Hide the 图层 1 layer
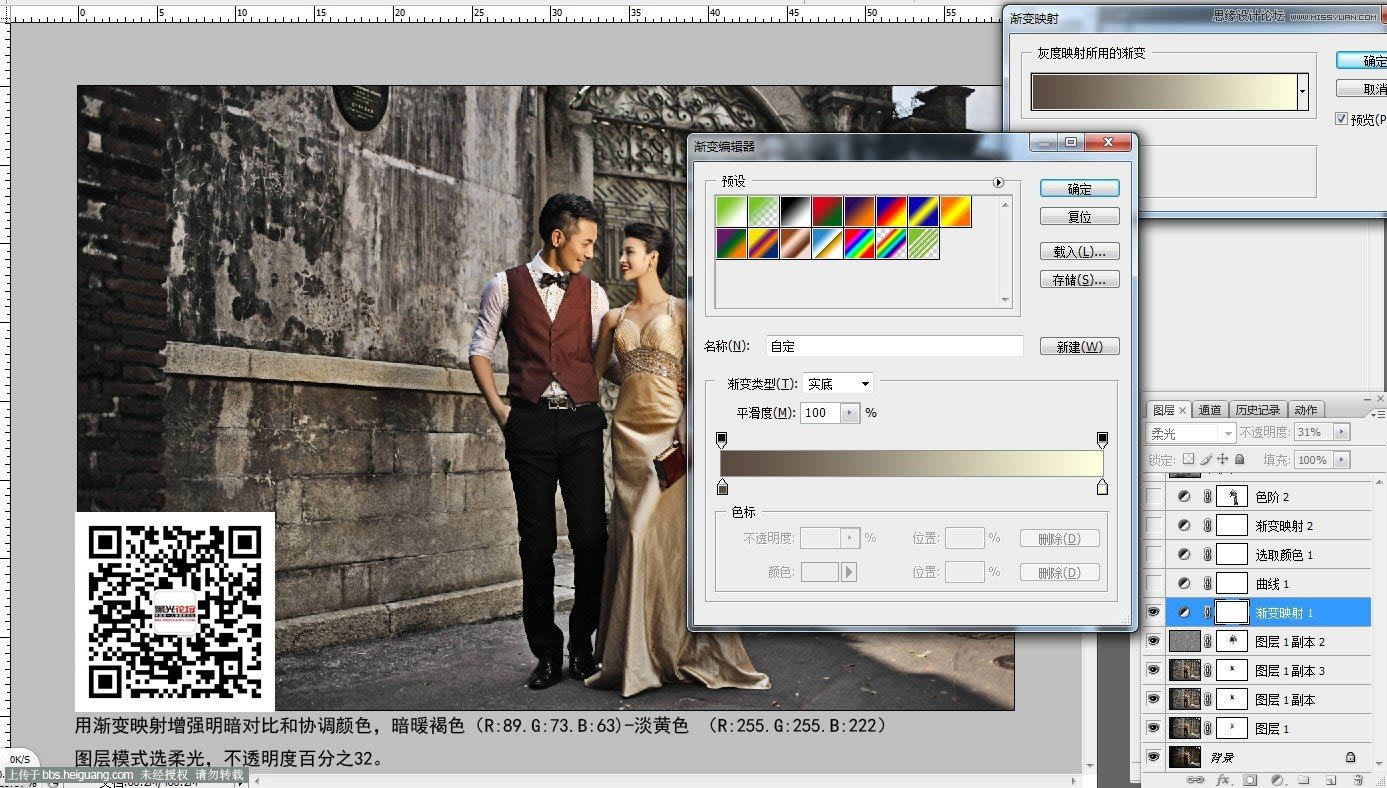Screen dimensions: 1387x788 pyautogui.click(x=1154, y=728)
